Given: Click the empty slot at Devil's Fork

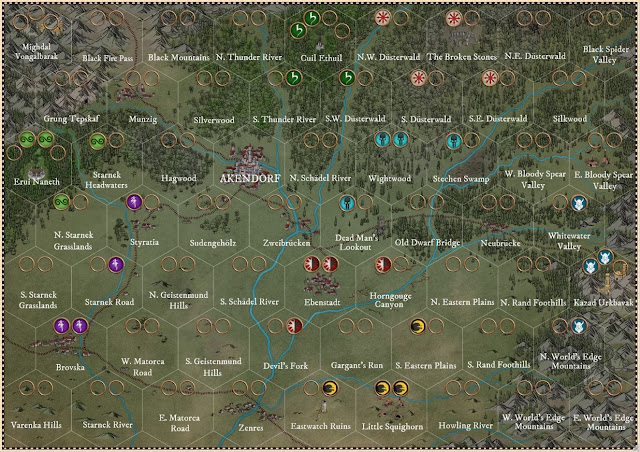Looking at the screenshot, I should tap(276, 326).
